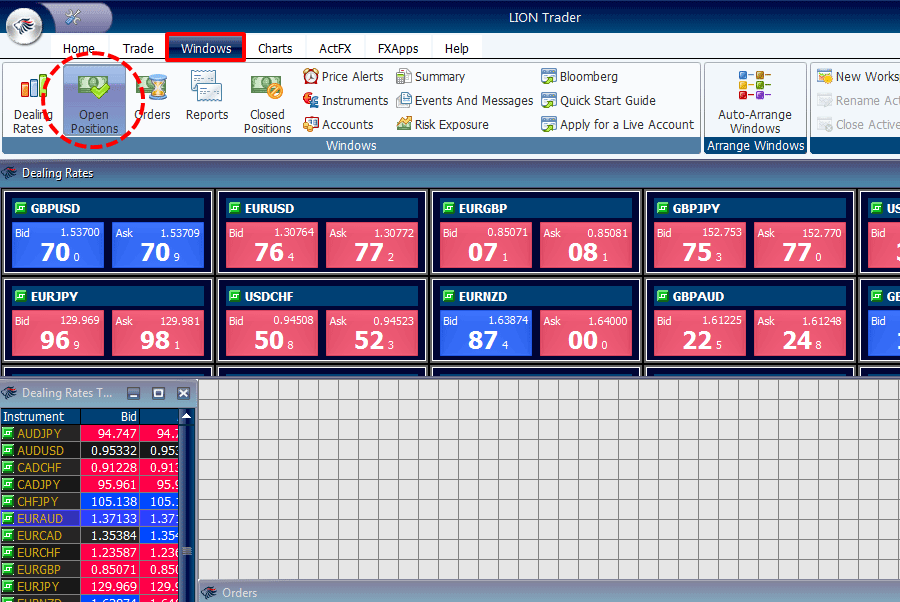Screen dimensions: 900x602
Task: Click the EURGBP Ask price button
Action: [x=585, y=245]
